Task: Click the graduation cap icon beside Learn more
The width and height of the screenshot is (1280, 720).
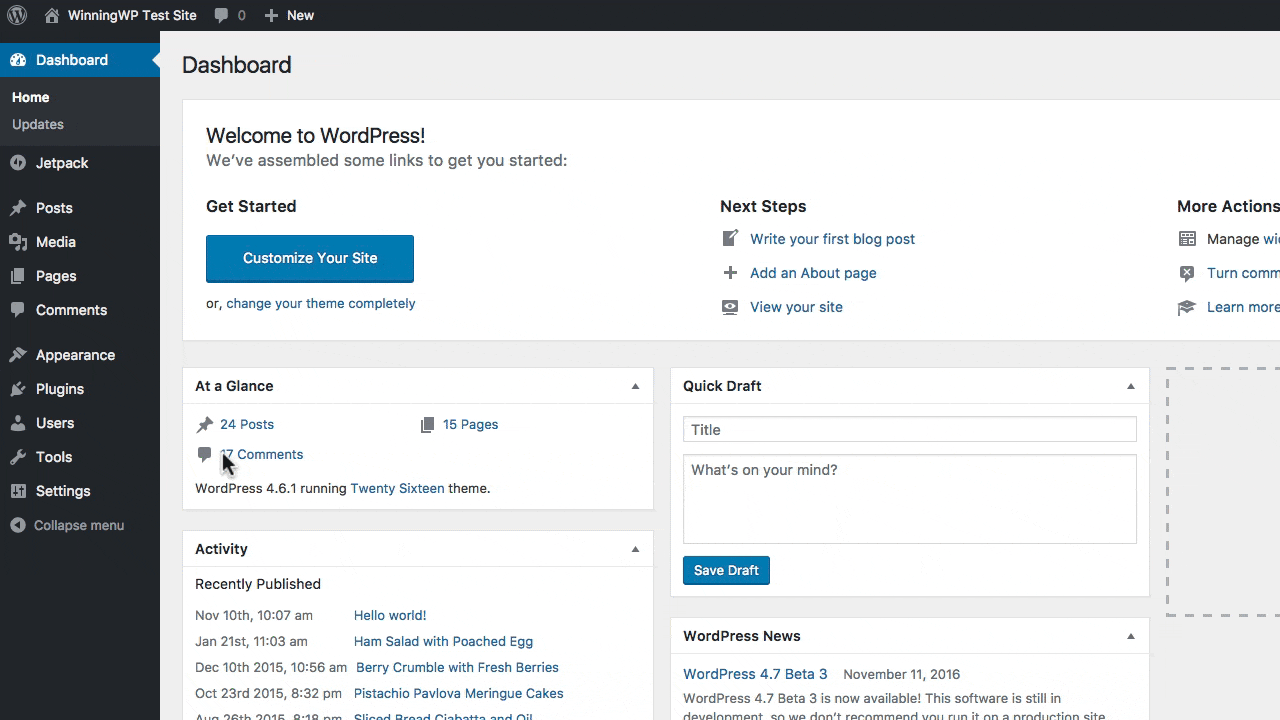Action: [x=1187, y=307]
